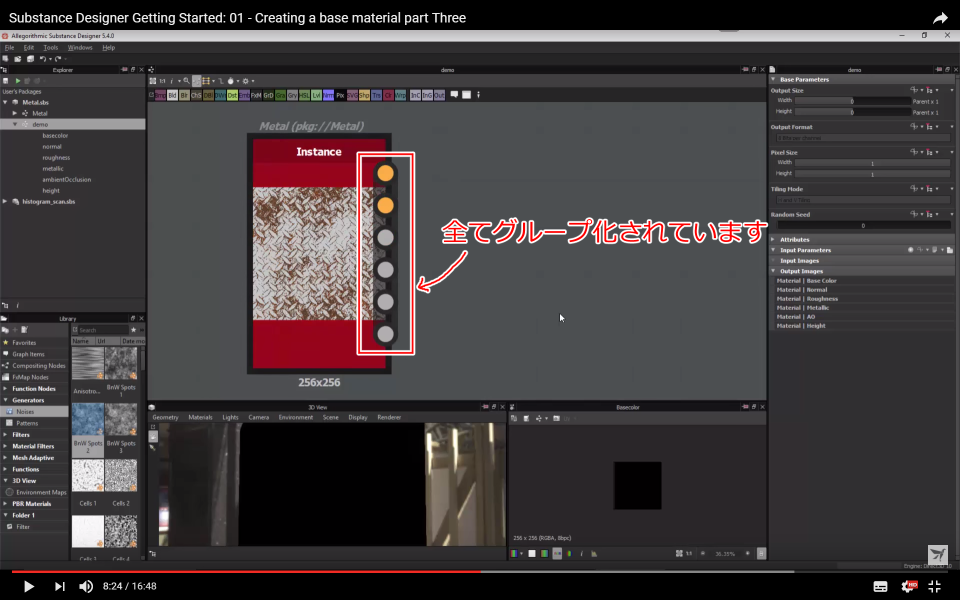Insert a Transform (Trs) node
960x600 pixels.
(377, 96)
